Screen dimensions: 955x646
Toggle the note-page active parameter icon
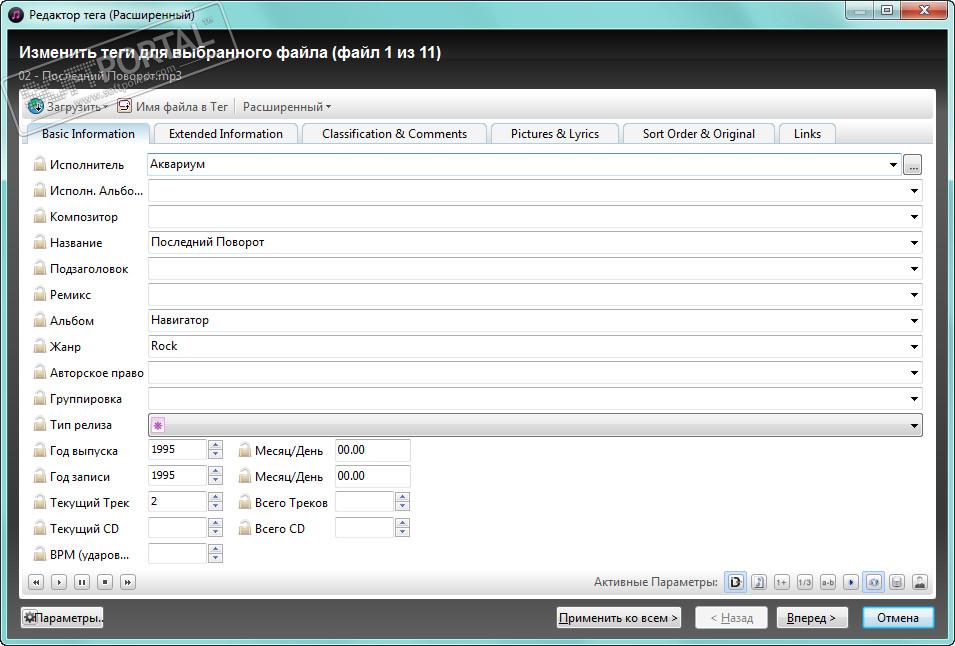pos(759,582)
